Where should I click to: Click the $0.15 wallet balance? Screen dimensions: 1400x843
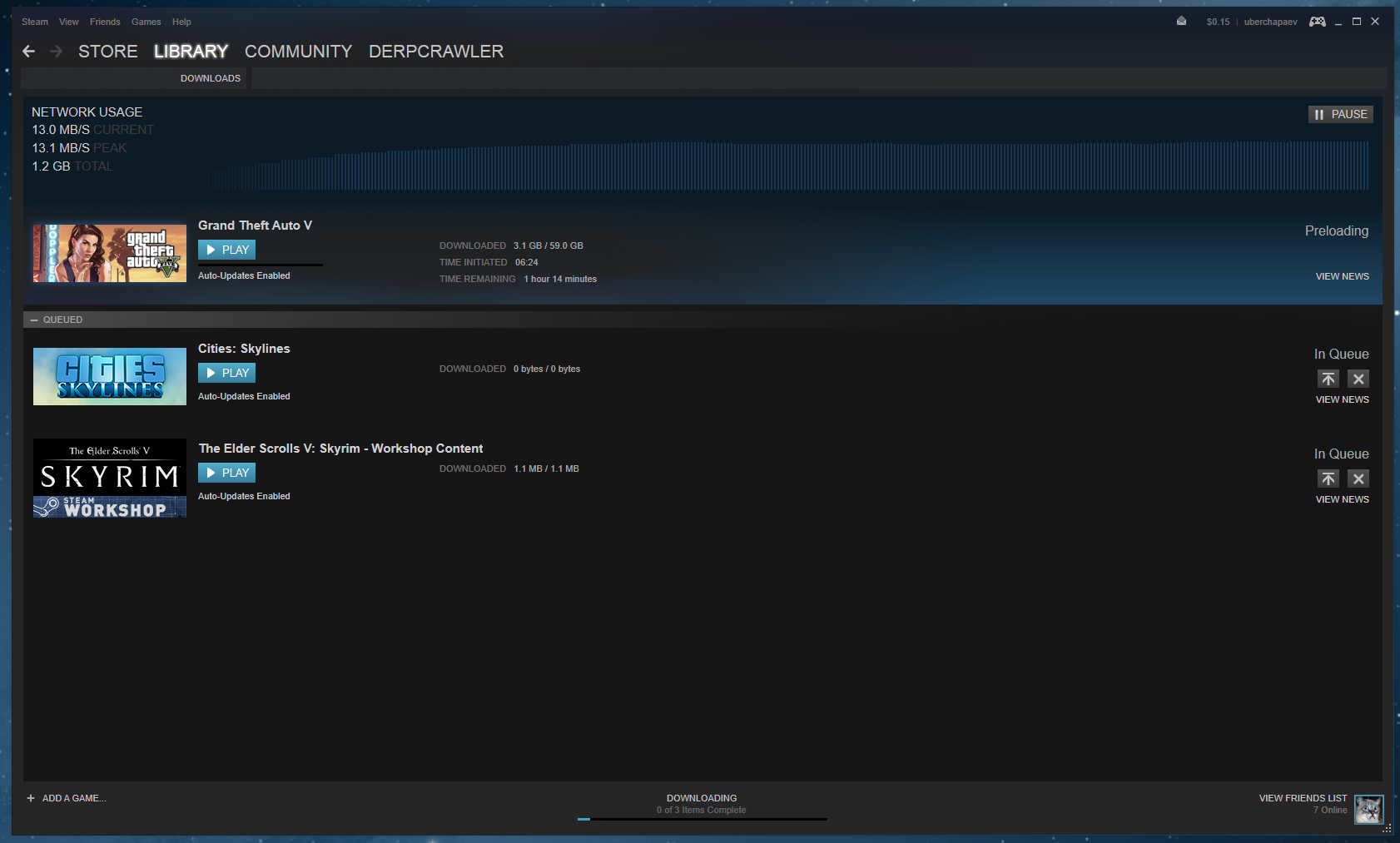point(1218,22)
